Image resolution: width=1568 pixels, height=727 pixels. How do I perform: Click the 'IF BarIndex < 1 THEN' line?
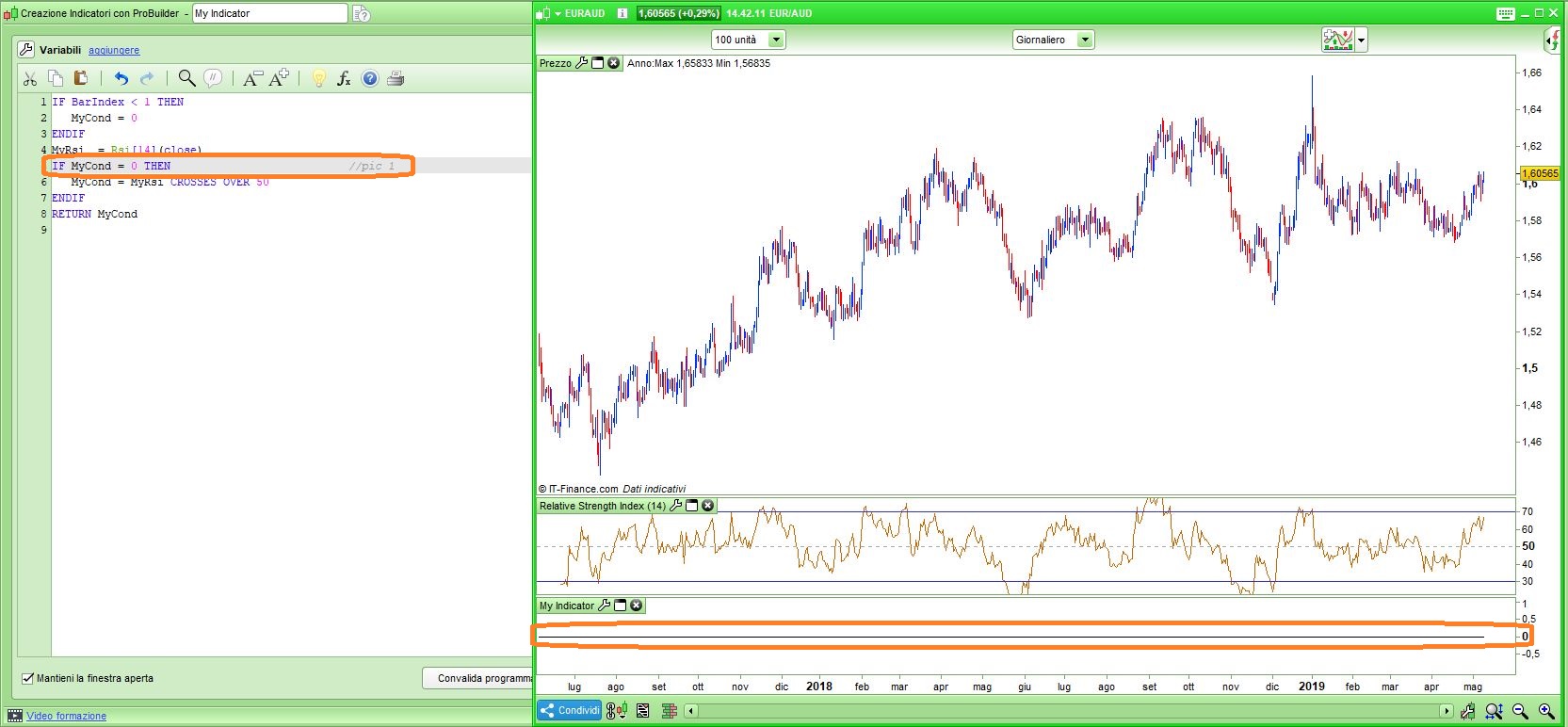click(x=118, y=102)
